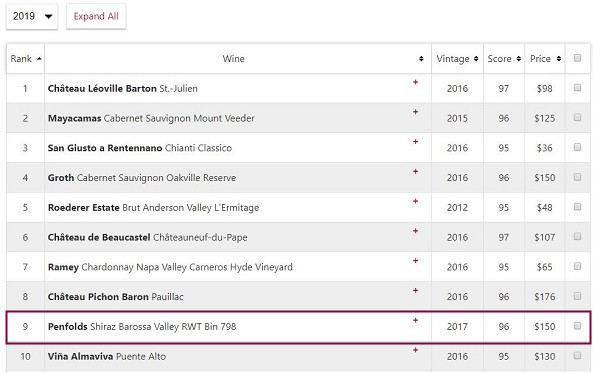The image size is (600, 373).
Task: Click the $107 price cell
Action: pos(545,238)
